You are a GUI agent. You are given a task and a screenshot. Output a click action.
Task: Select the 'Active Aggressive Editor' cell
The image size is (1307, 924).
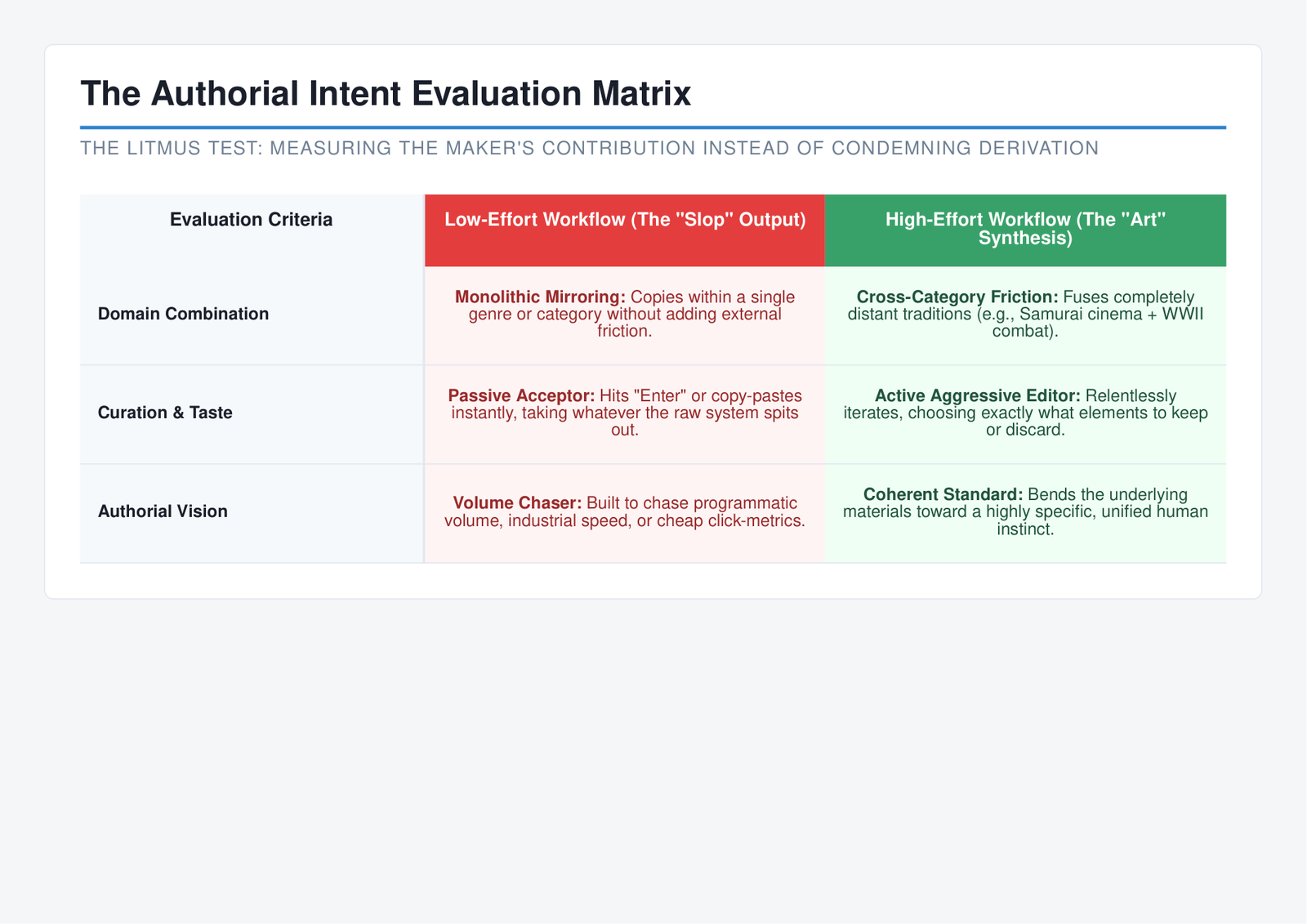pos(1025,413)
